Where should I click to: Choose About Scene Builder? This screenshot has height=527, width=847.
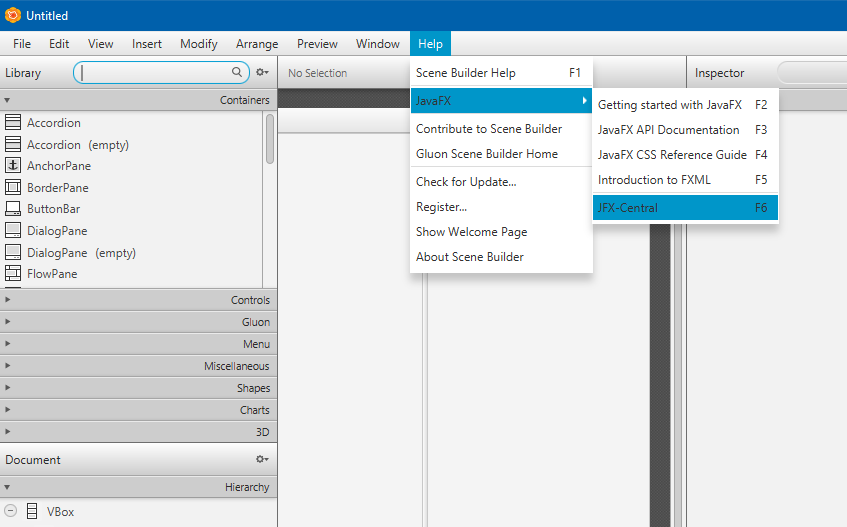[501, 257]
